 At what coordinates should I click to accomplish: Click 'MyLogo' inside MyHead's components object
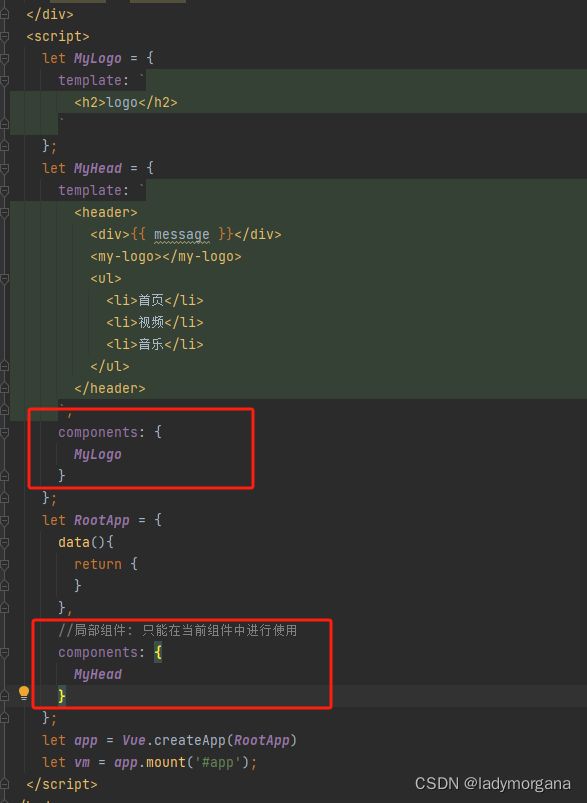[97, 454]
